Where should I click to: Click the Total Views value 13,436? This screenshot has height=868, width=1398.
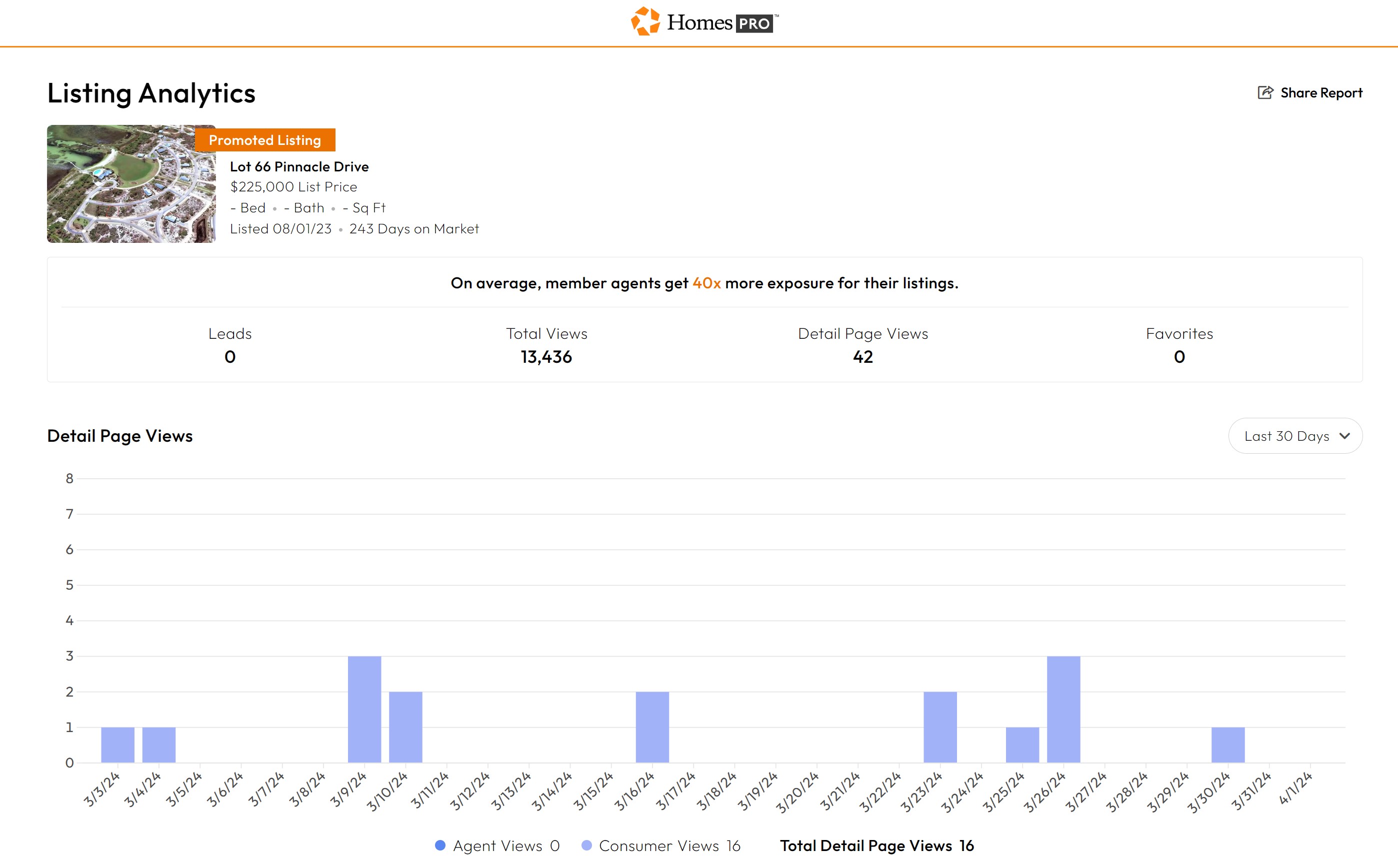click(546, 357)
